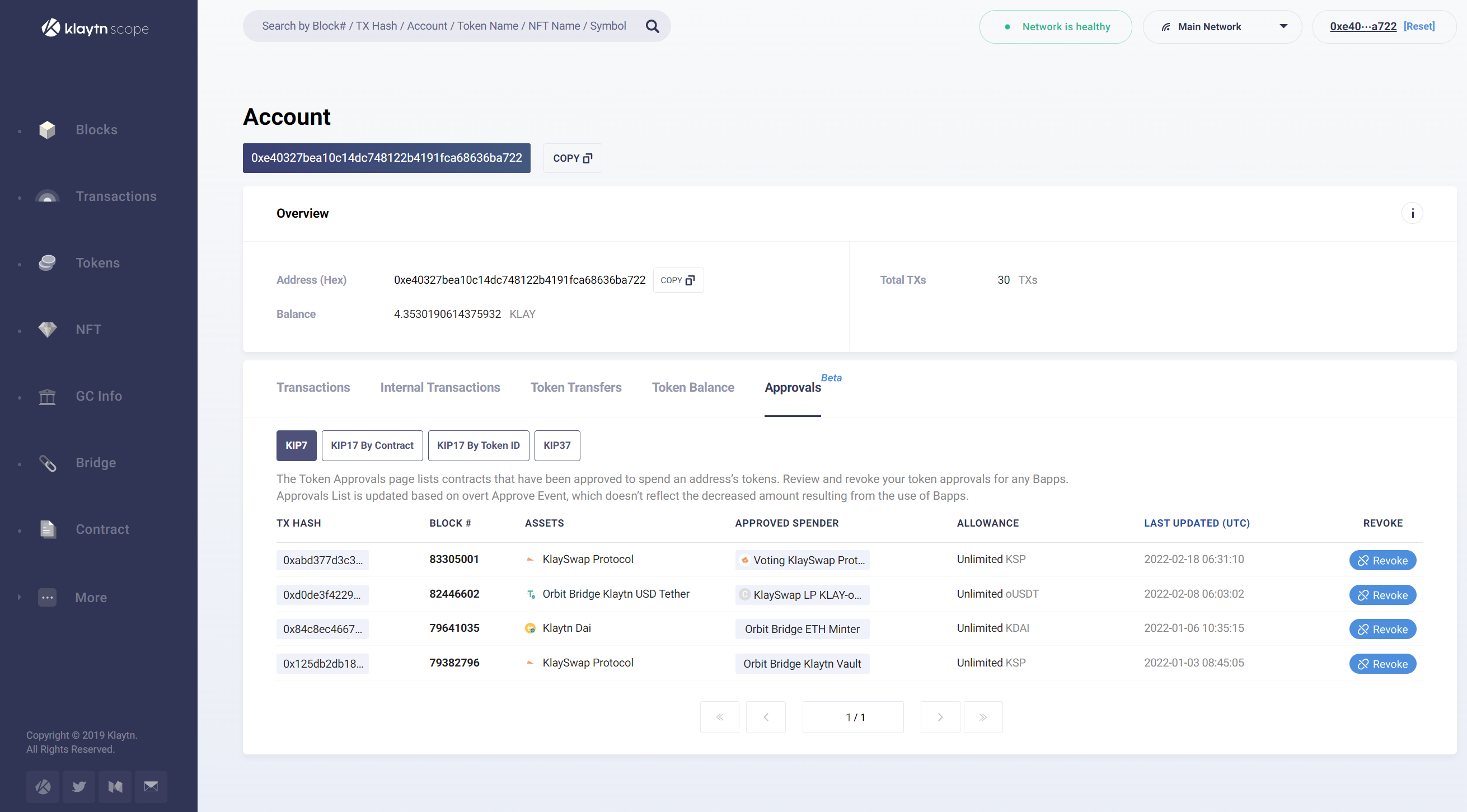Switch to Token Balance tab
The width and height of the screenshot is (1467, 812).
[692, 388]
